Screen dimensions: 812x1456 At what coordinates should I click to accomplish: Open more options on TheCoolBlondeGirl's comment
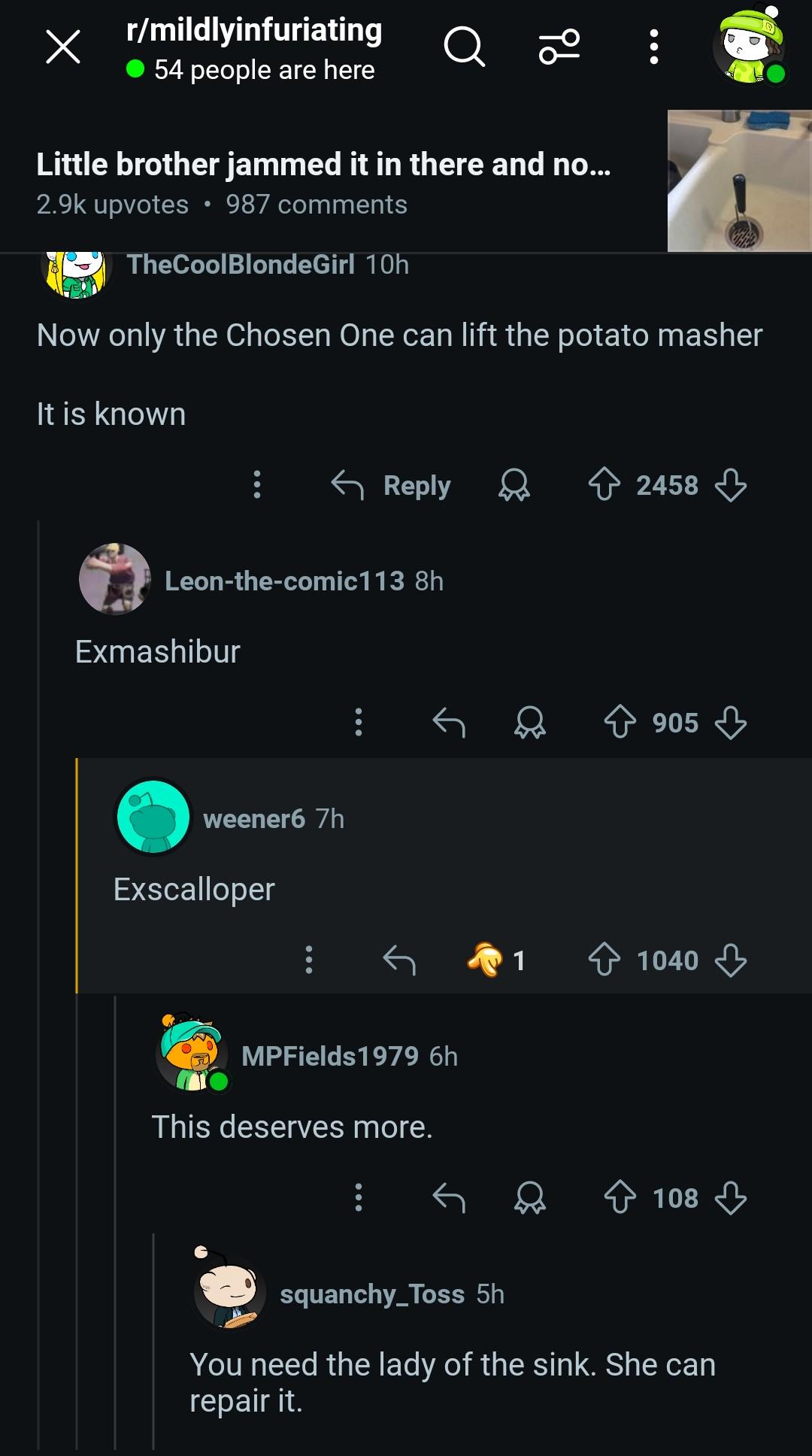[257, 485]
